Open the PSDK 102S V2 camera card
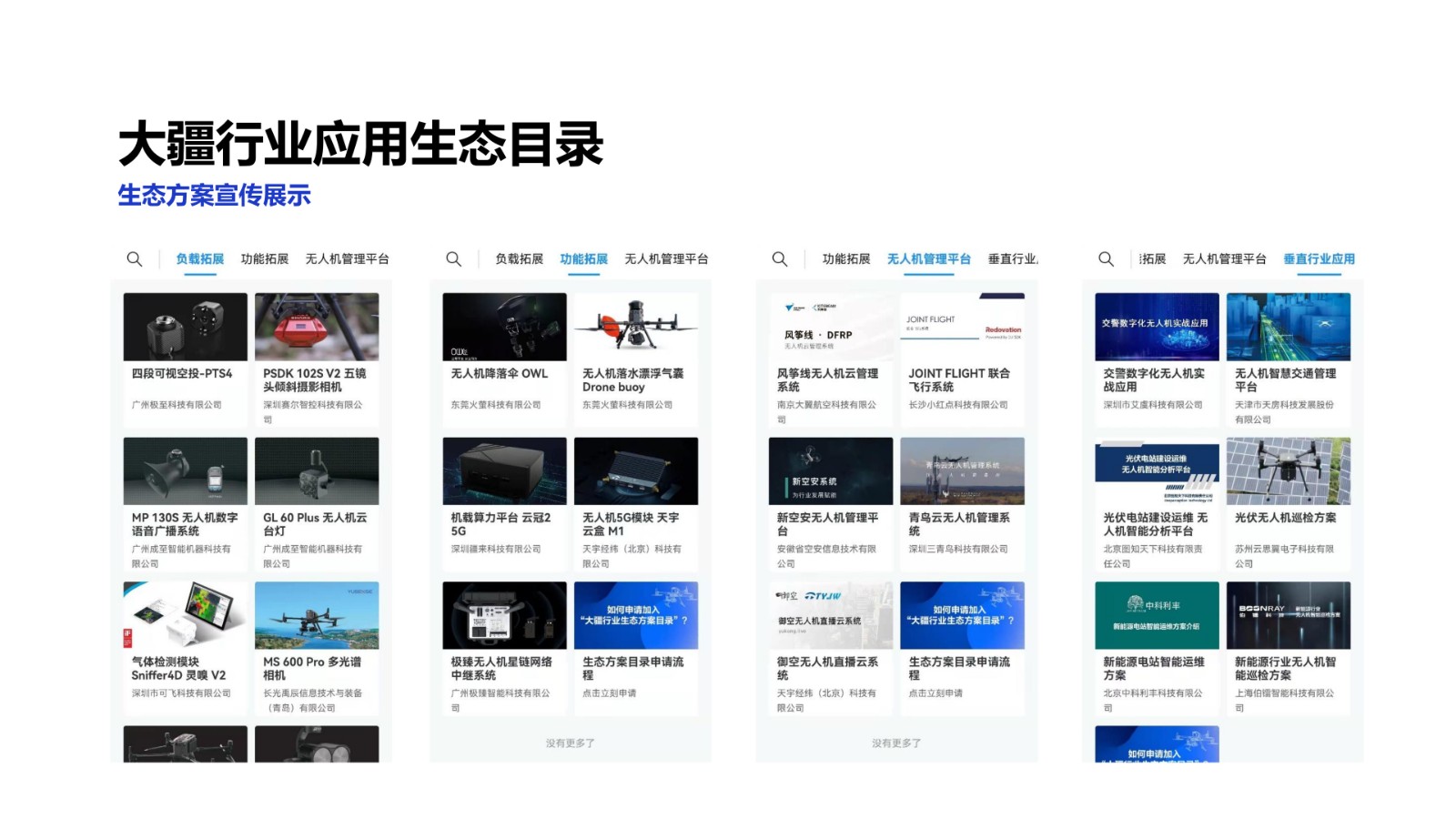Image resolution: width=1456 pixels, height=819 pixels. pyautogui.click(x=317, y=327)
